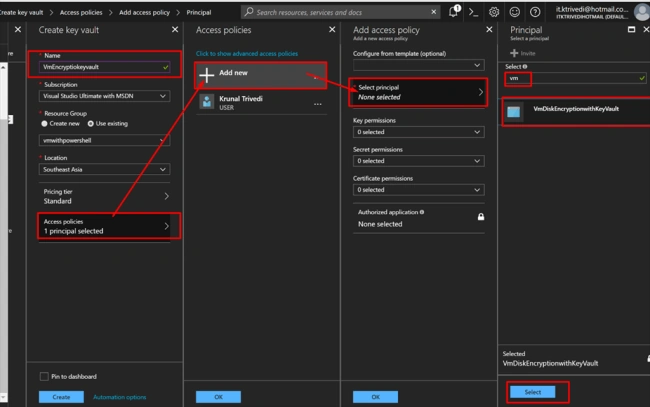Image resolution: width=650 pixels, height=407 pixels.
Task: Enable the Pin to dashboard checkbox
Action: pos(44,376)
